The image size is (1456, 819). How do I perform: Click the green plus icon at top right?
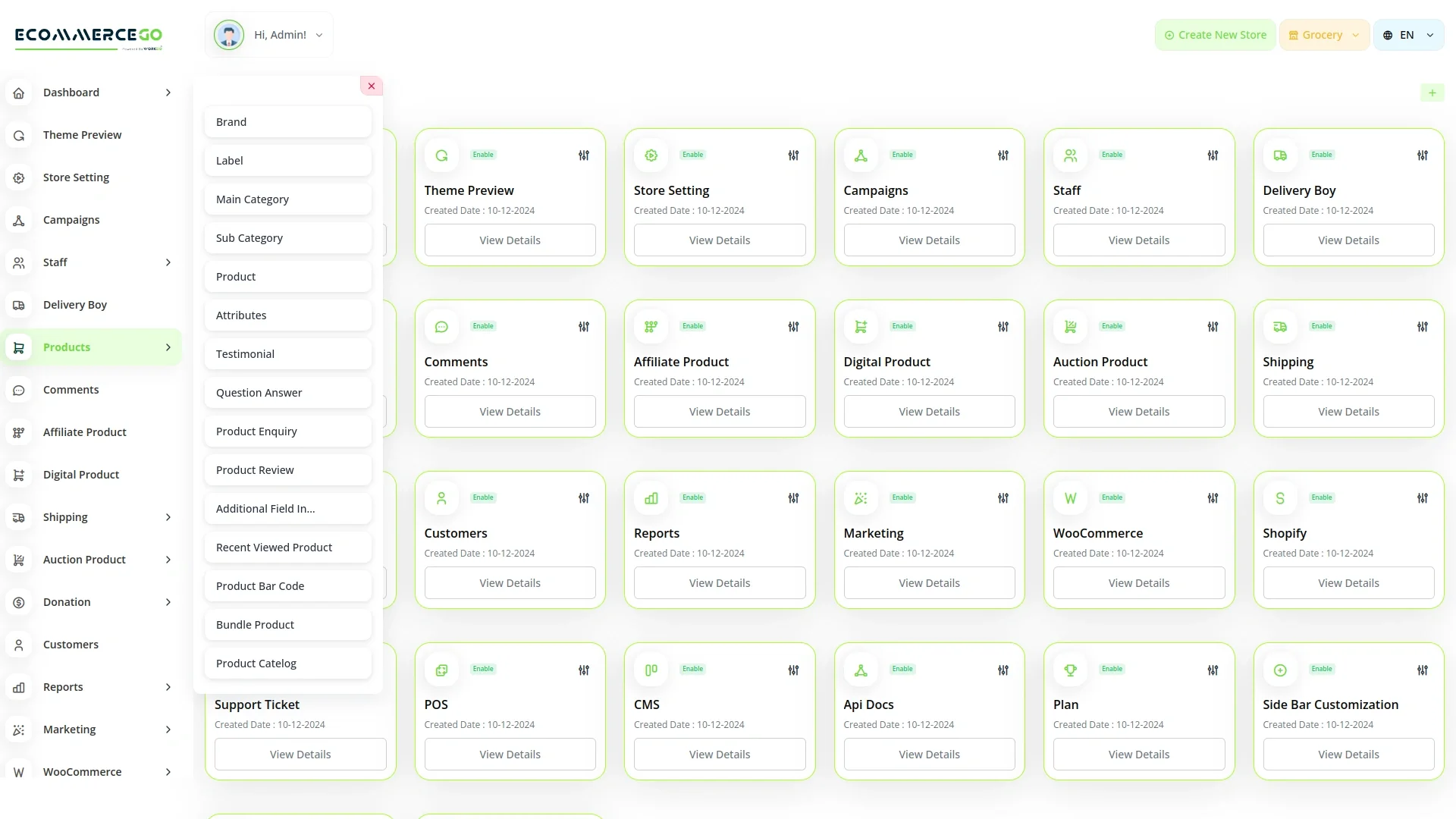point(1432,93)
